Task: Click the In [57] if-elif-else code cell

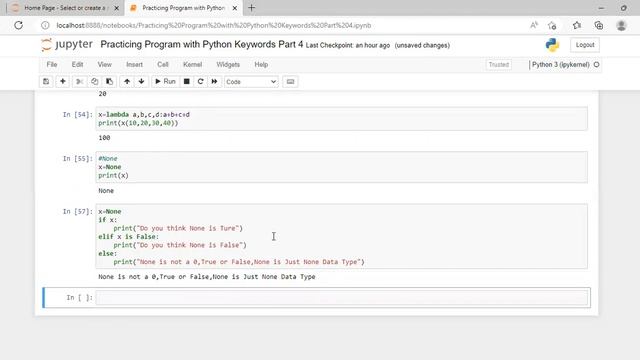Action: [x=342, y=236]
